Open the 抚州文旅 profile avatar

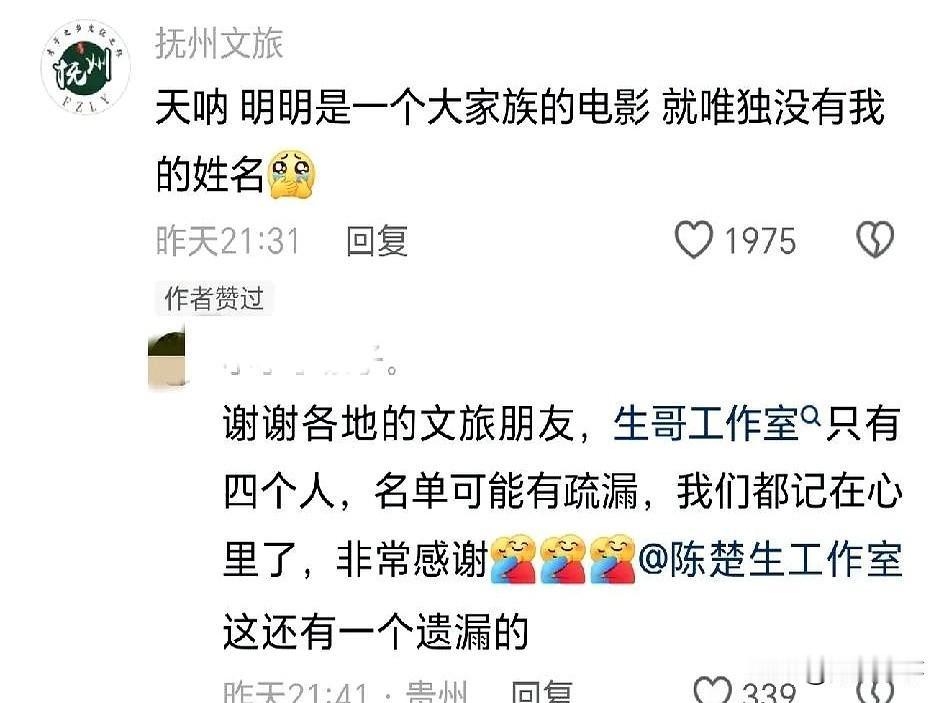85,66
